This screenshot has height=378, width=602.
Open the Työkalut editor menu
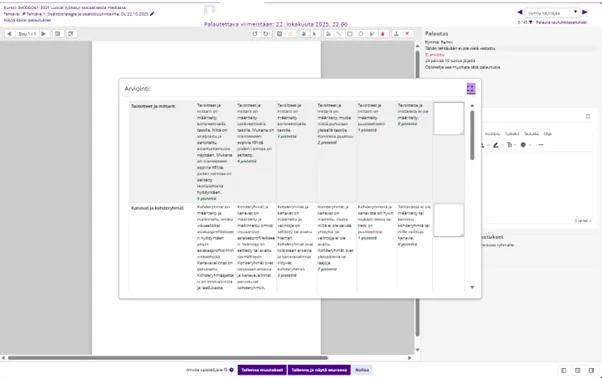tap(512, 134)
